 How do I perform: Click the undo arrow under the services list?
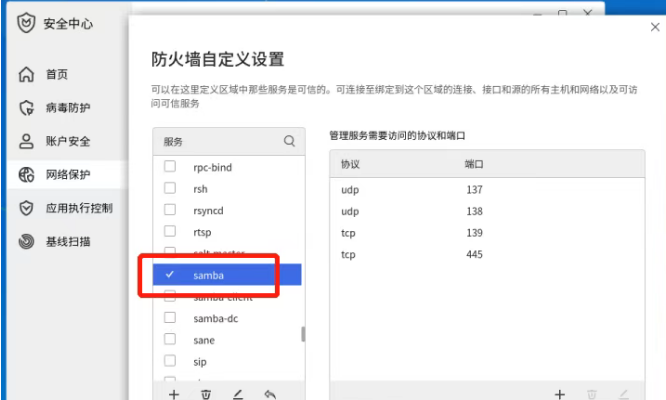coord(269,395)
